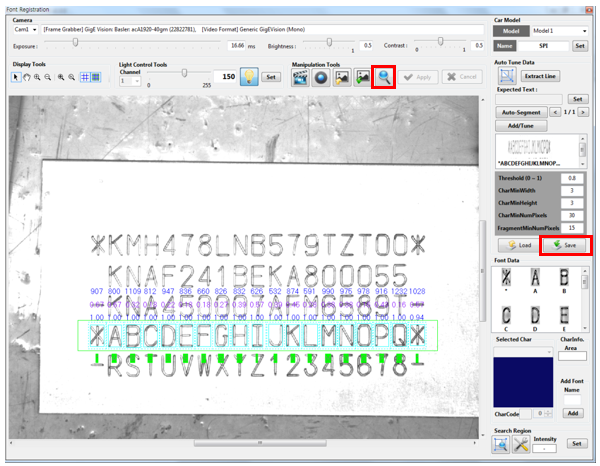This screenshot has width=600, height=466.
Task: Click the blue sphere manipulation tool
Action: pyautogui.click(x=320, y=77)
